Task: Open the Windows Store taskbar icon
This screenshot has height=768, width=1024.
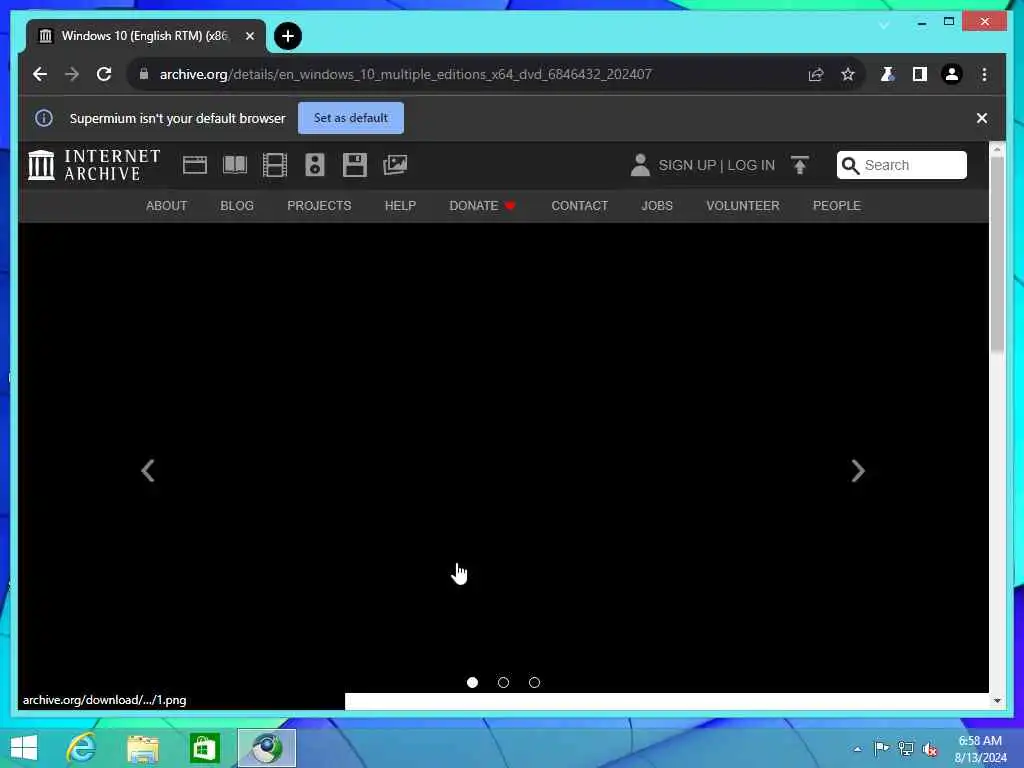Action: click(204, 748)
